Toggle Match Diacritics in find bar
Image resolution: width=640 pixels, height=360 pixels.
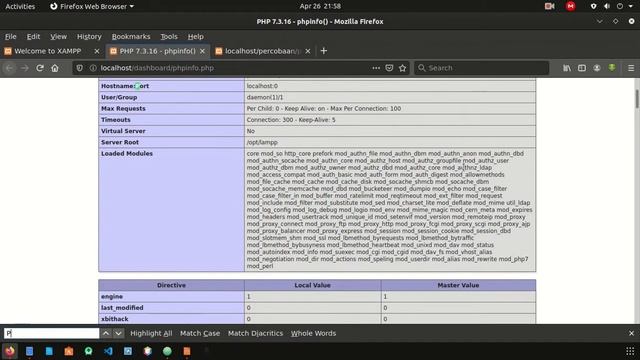(256, 333)
